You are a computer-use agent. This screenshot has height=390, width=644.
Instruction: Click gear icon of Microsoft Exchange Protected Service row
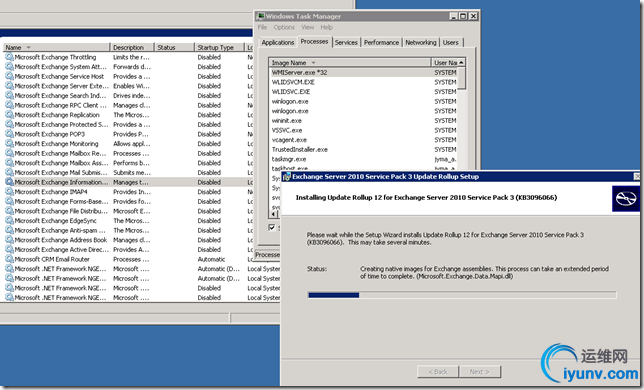pyautogui.click(x=9, y=124)
